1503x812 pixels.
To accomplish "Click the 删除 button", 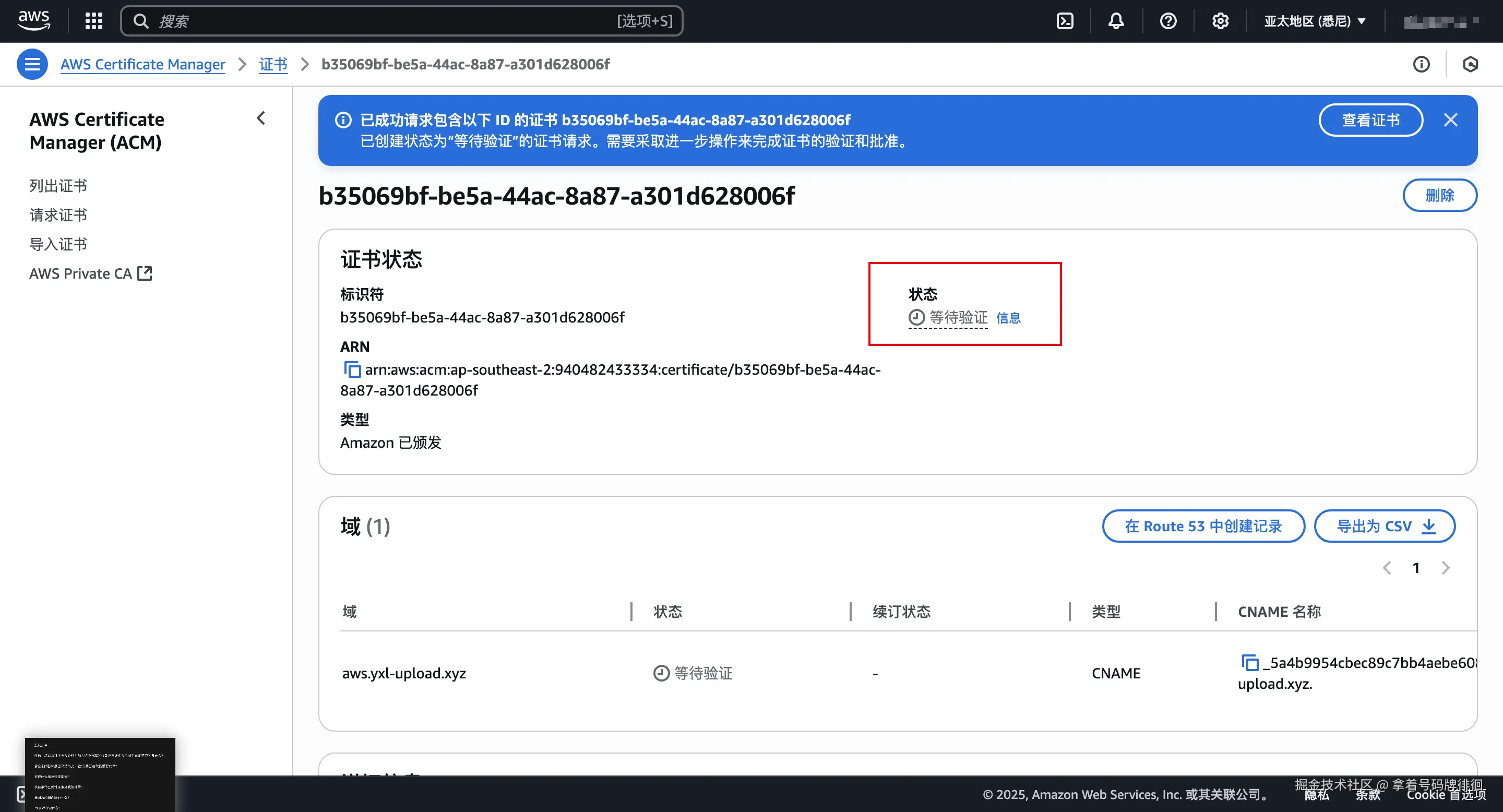I will (1439, 195).
